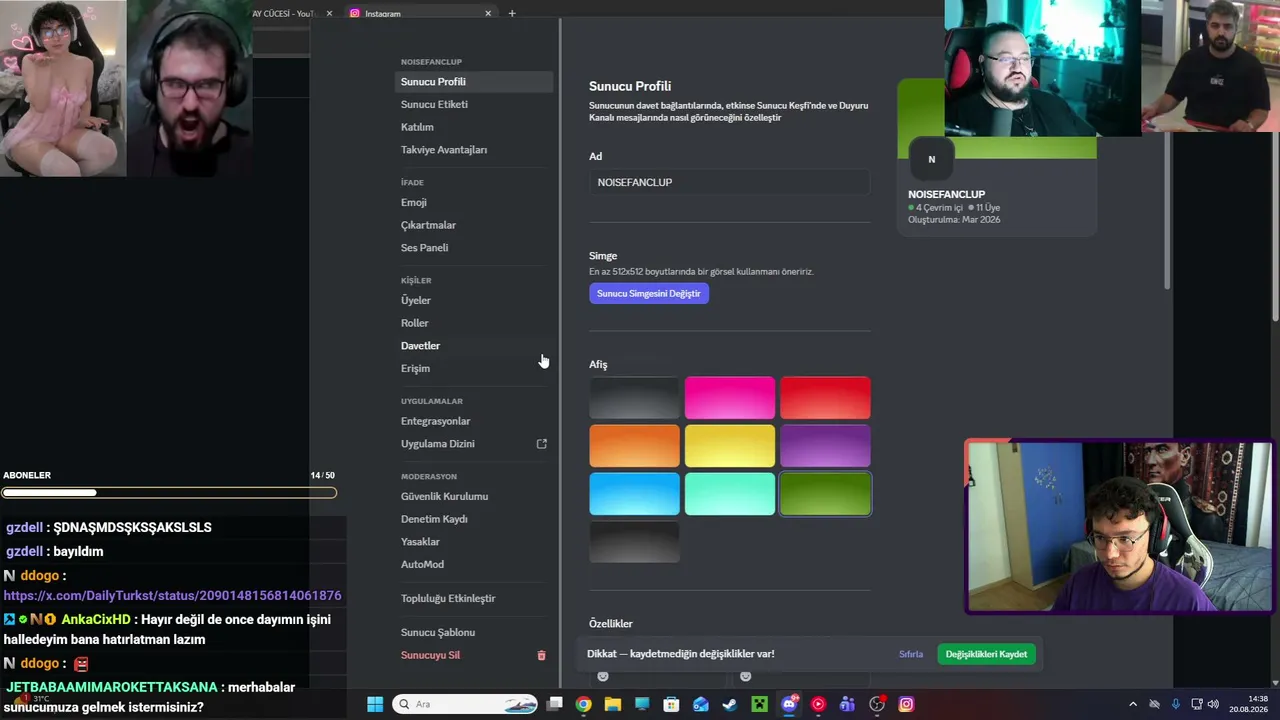Screen dimensions: 1280x720
Task: Open Sunucu Şablonu settings
Action: 474,632
